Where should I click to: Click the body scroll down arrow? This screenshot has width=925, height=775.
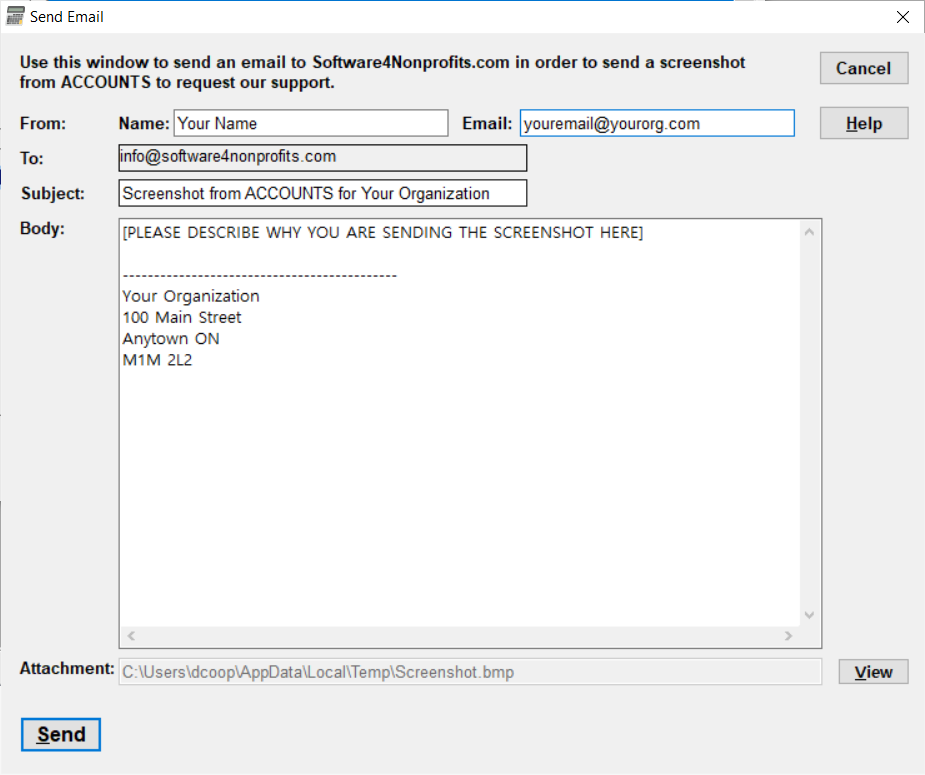(809, 615)
